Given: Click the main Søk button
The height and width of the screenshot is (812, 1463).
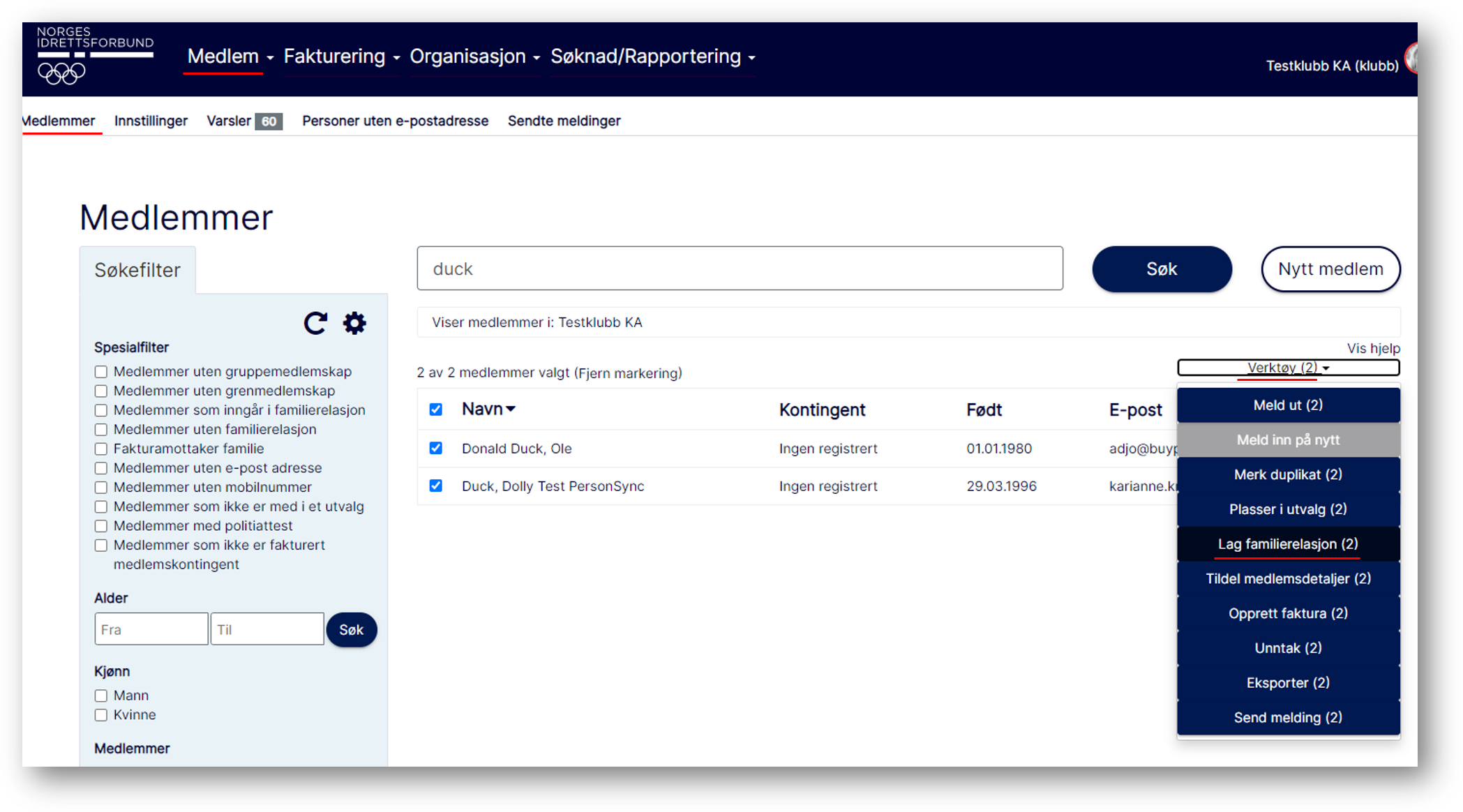Looking at the screenshot, I should (1162, 269).
